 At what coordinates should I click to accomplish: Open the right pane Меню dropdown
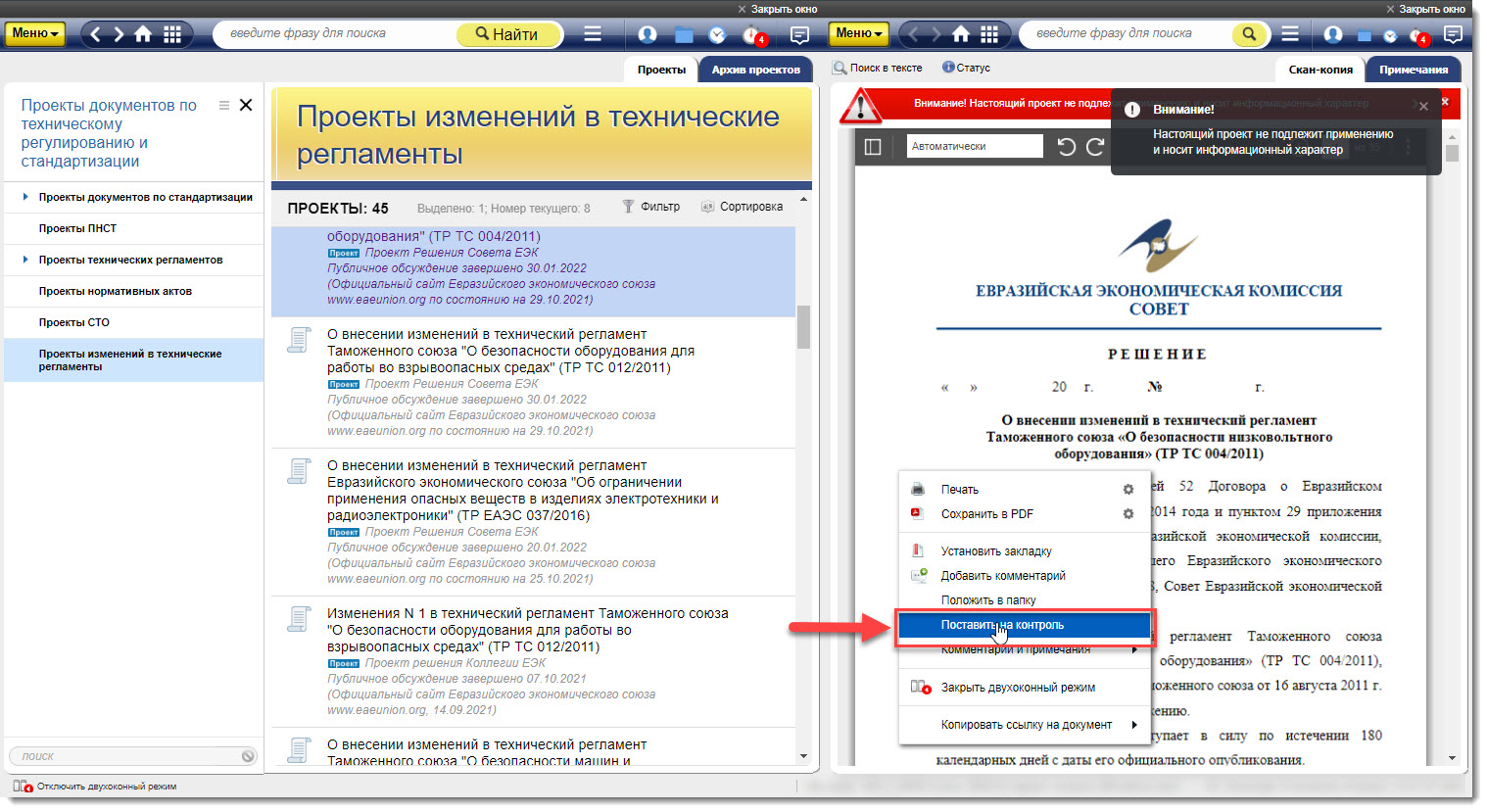pyautogui.click(x=859, y=33)
